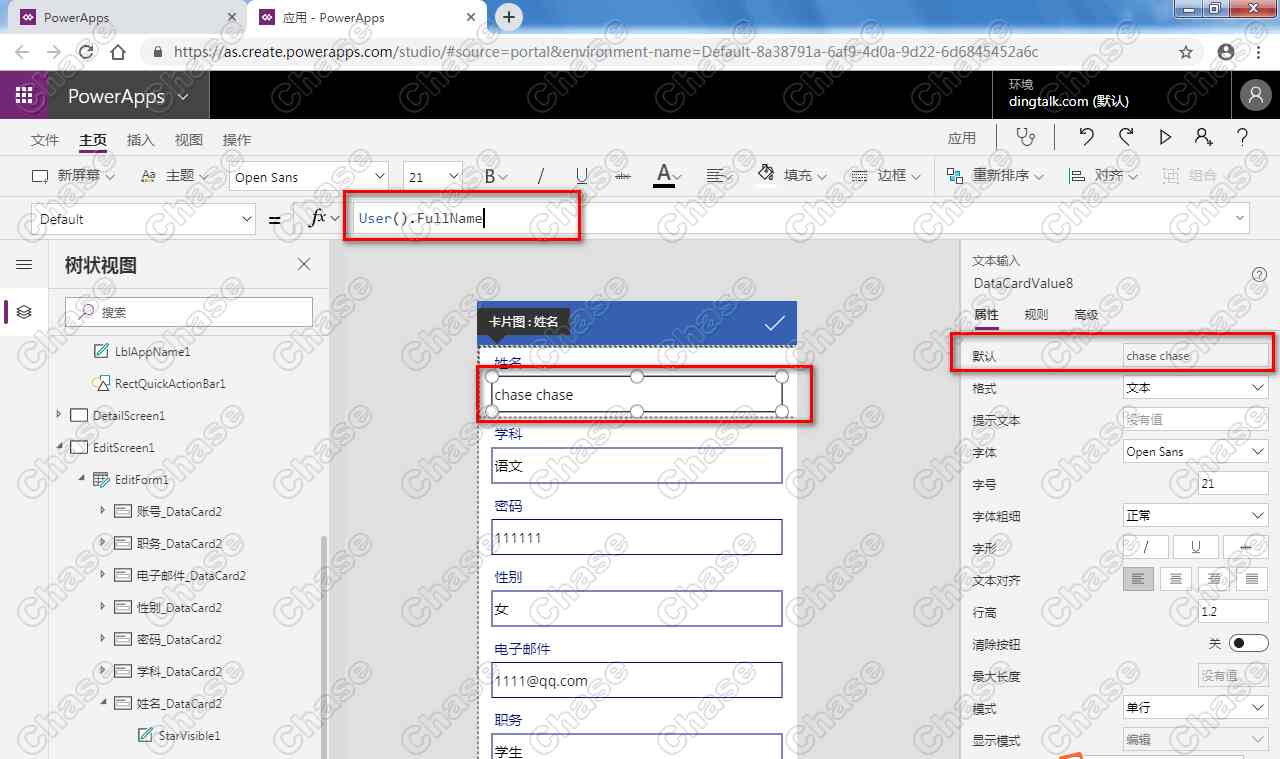This screenshot has height=759, width=1280.
Task: Select the Run/Preview app icon
Action: point(1165,137)
